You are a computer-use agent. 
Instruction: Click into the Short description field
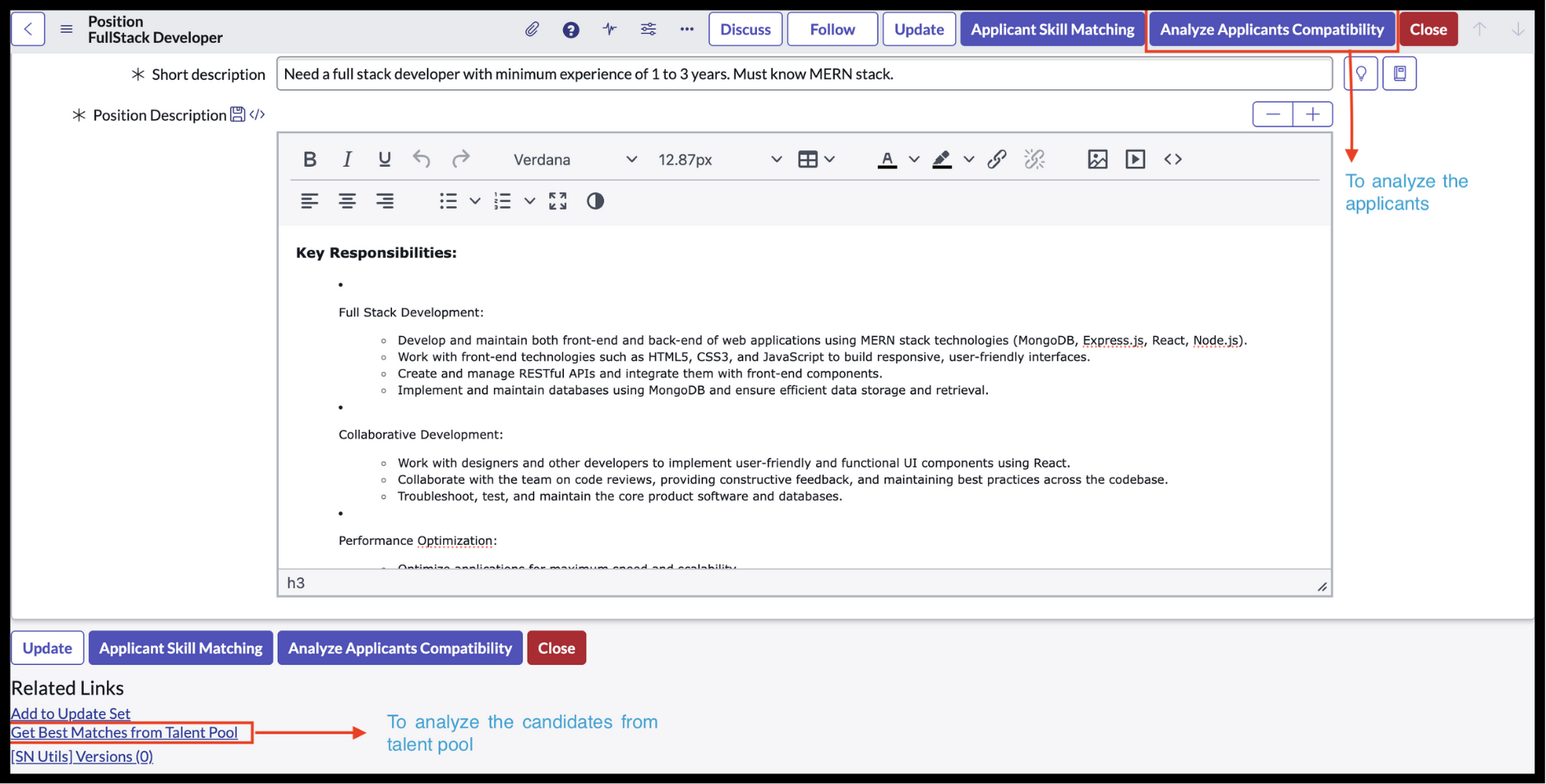[x=805, y=74]
